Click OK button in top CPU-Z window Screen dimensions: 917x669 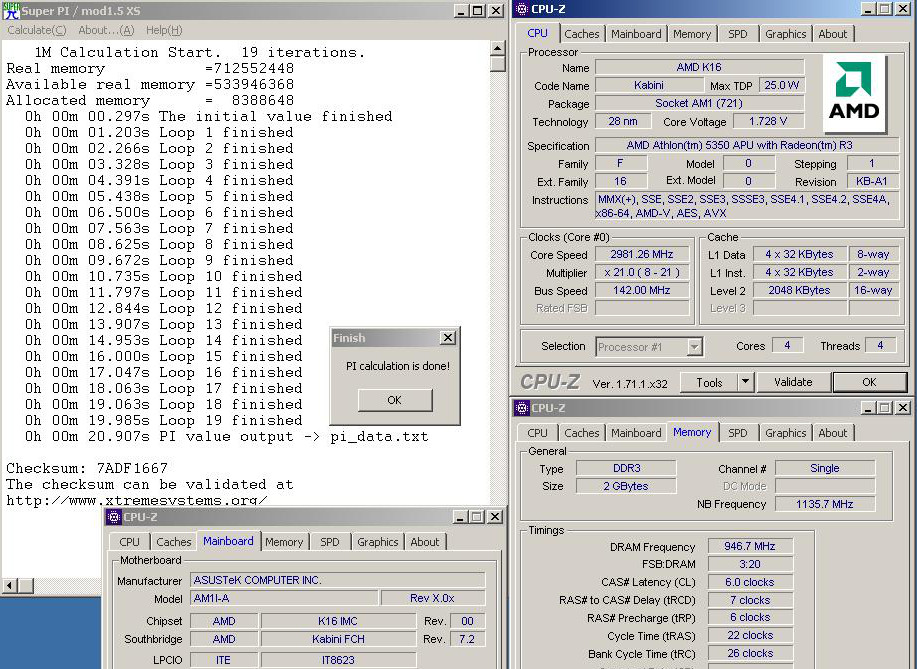tap(869, 382)
